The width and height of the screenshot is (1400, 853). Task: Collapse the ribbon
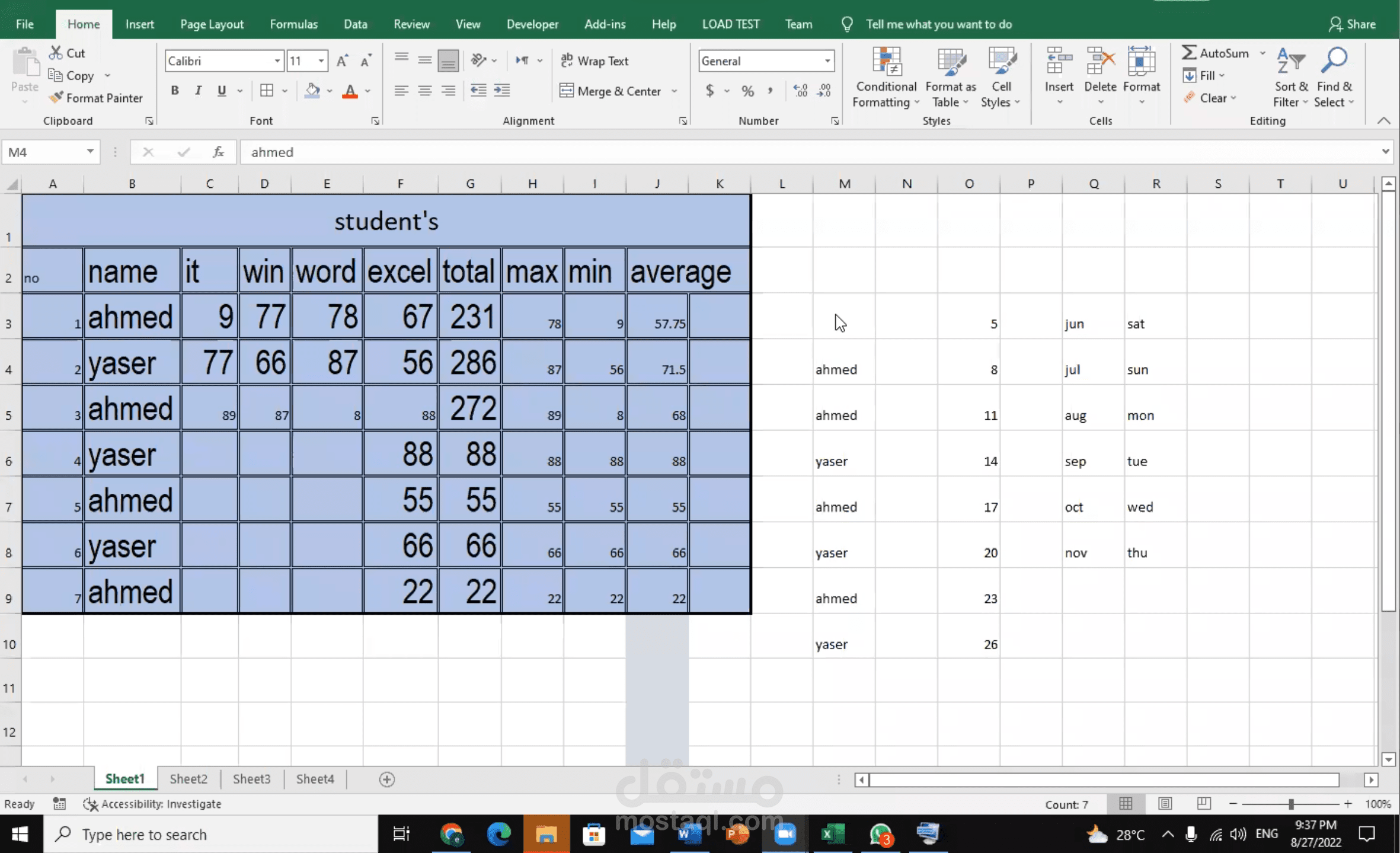pos(1383,120)
